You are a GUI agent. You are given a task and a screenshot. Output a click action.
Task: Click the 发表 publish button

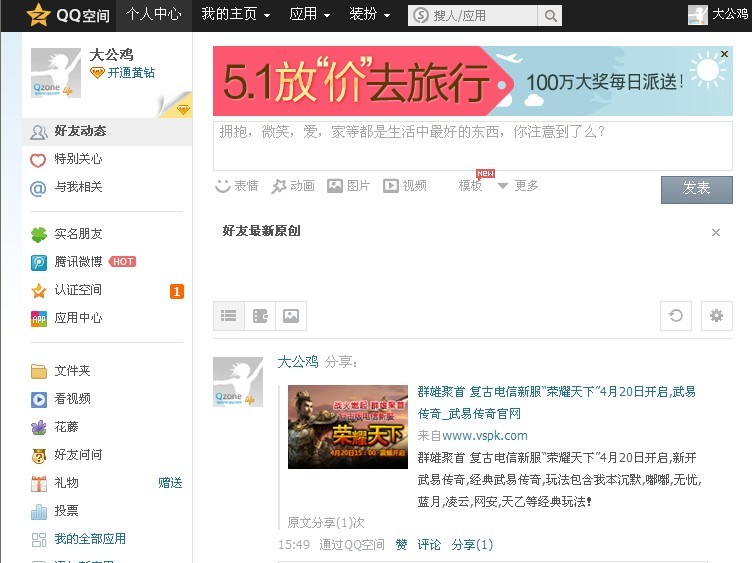tap(696, 189)
